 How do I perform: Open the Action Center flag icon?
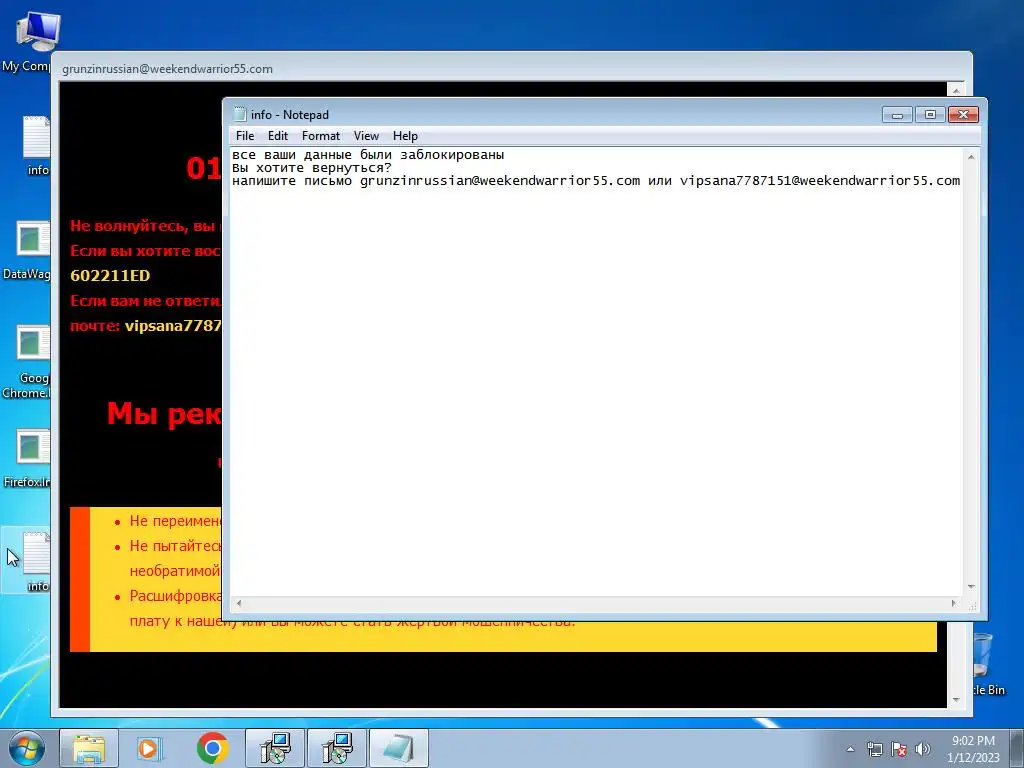click(x=899, y=749)
